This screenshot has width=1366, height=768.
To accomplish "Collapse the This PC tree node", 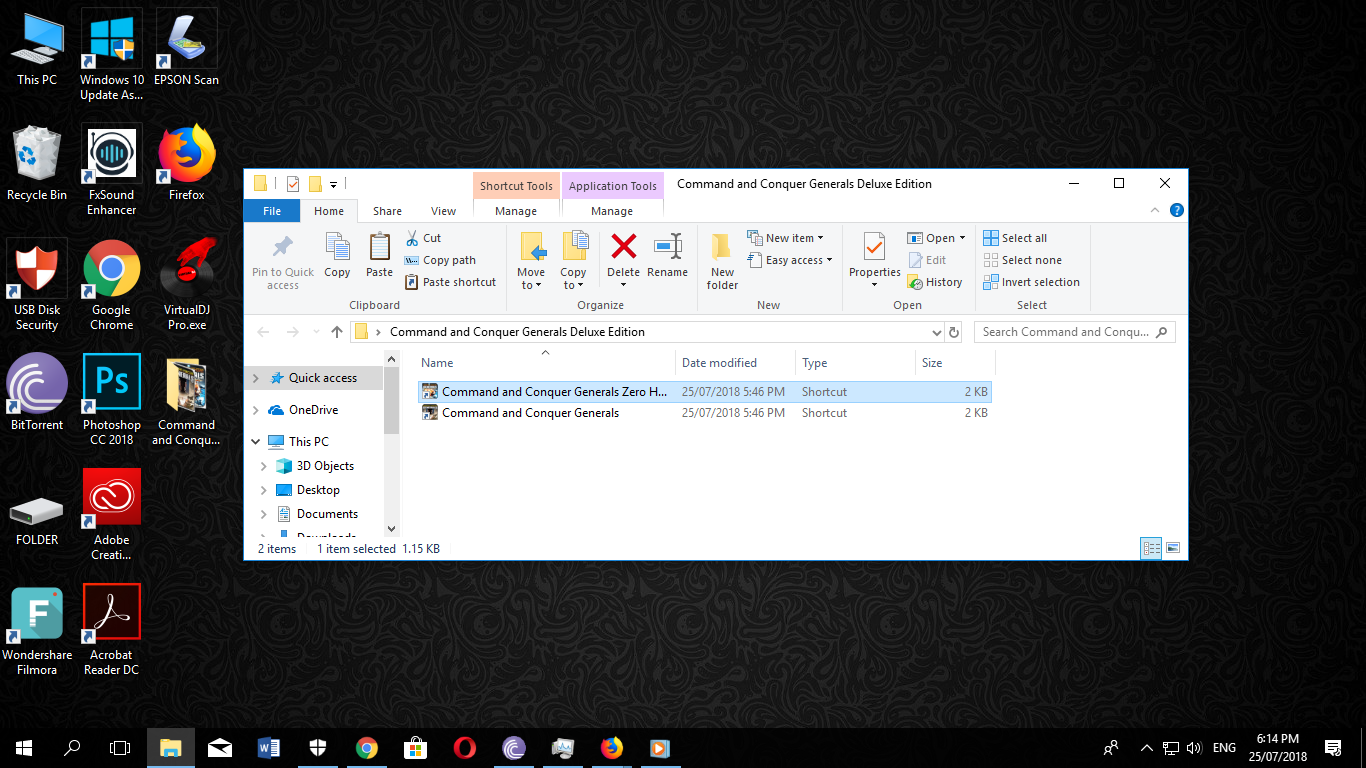I will [255, 442].
